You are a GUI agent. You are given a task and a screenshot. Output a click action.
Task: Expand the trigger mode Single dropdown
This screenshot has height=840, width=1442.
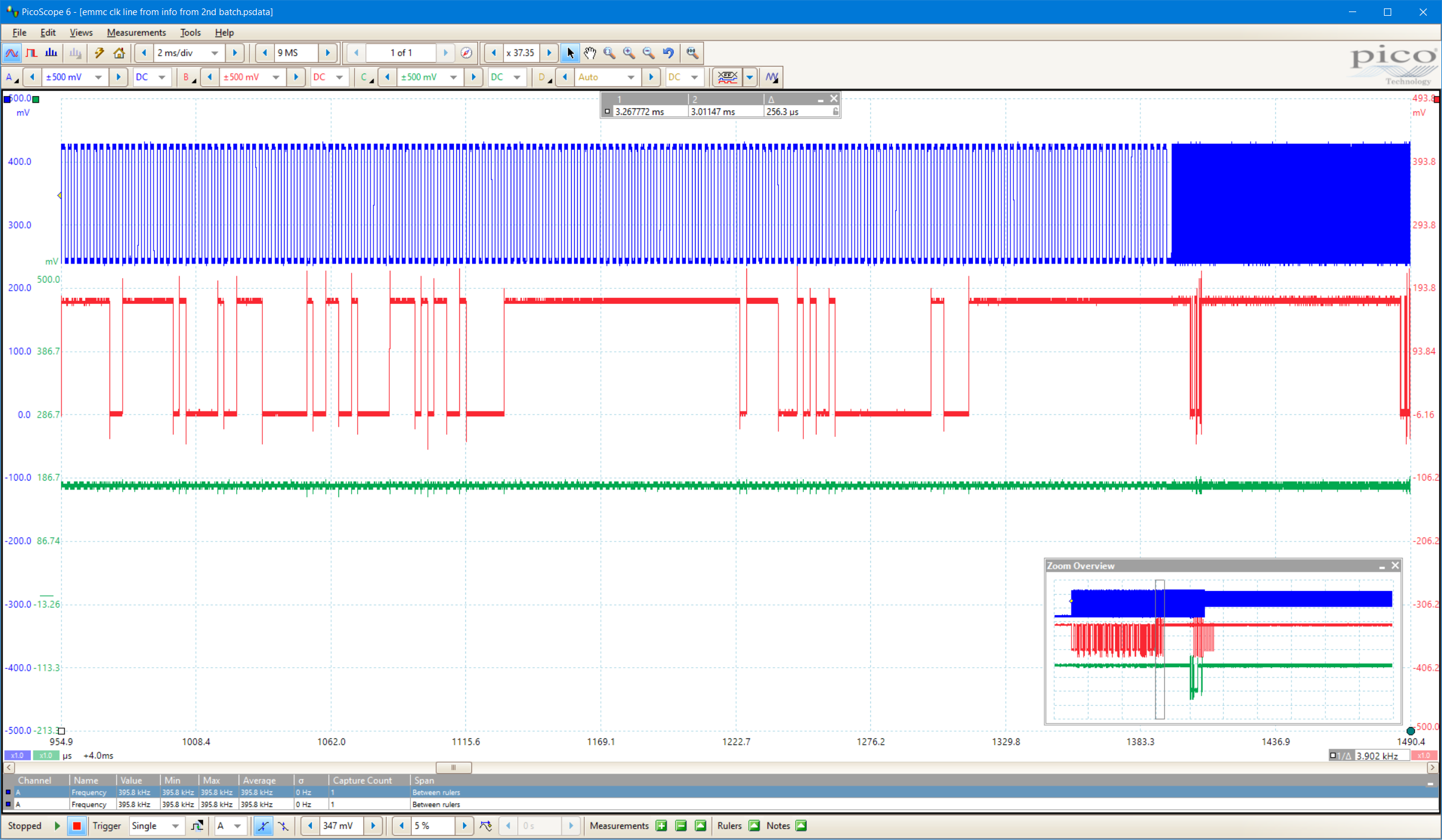[x=175, y=825]
